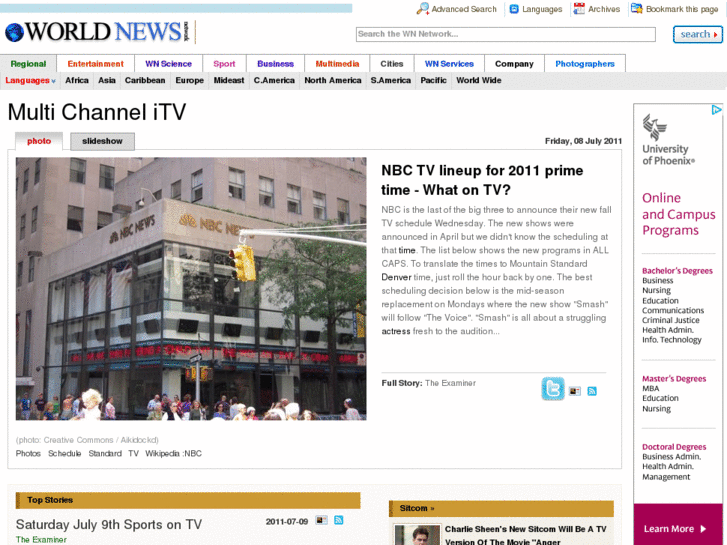727x545 pixels.
Task: Open the Pacific region link
Action: click(x=433, y=81)
